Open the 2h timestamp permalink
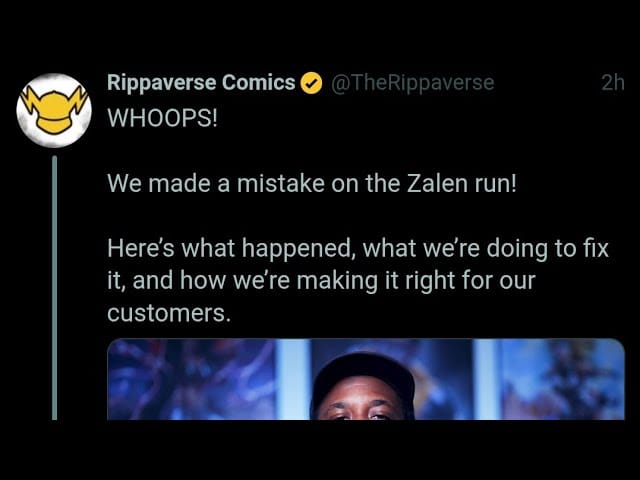Viewport: 640px width, 480px height. tap(612, 83)
